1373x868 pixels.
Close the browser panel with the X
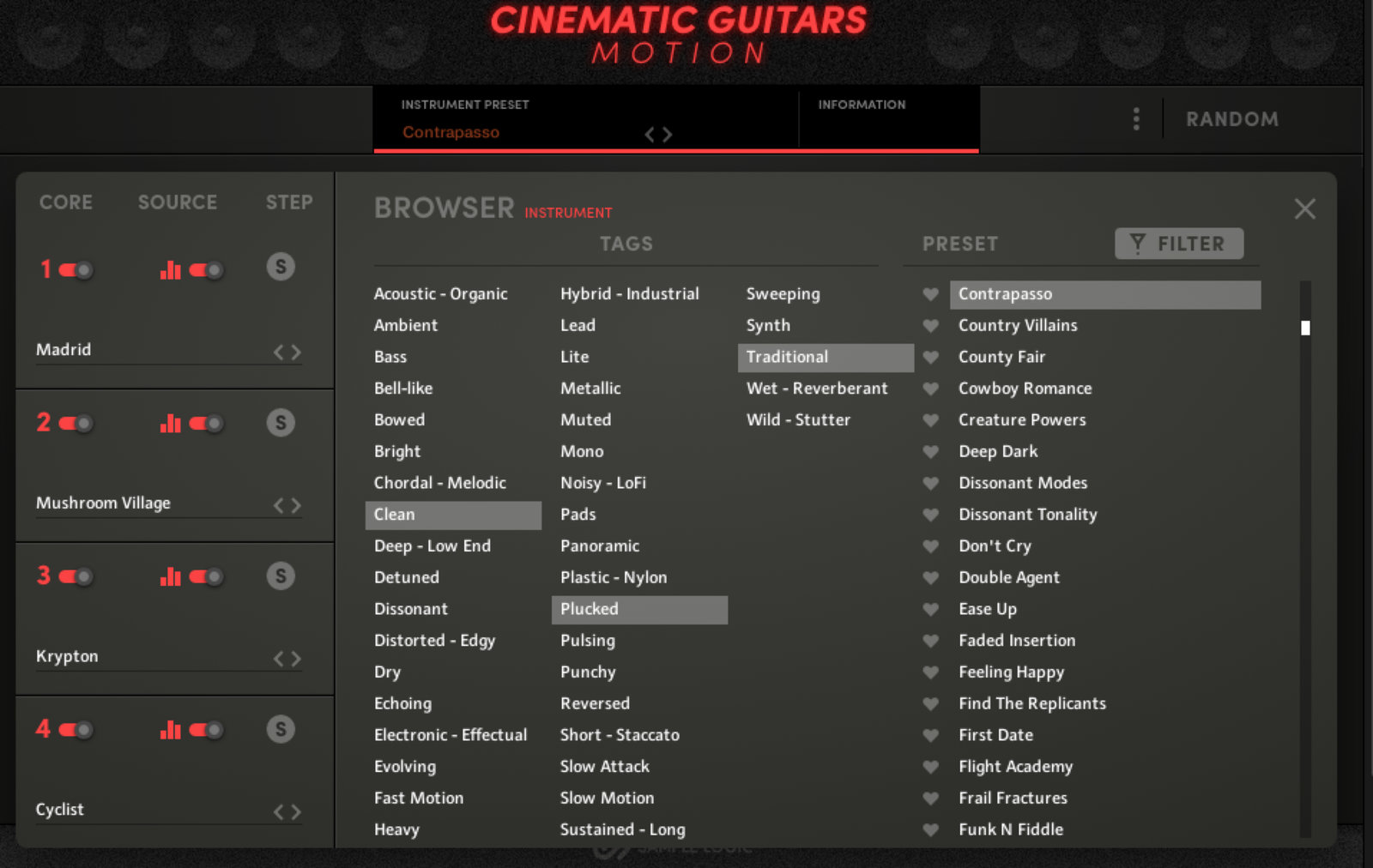(1304, 208)
